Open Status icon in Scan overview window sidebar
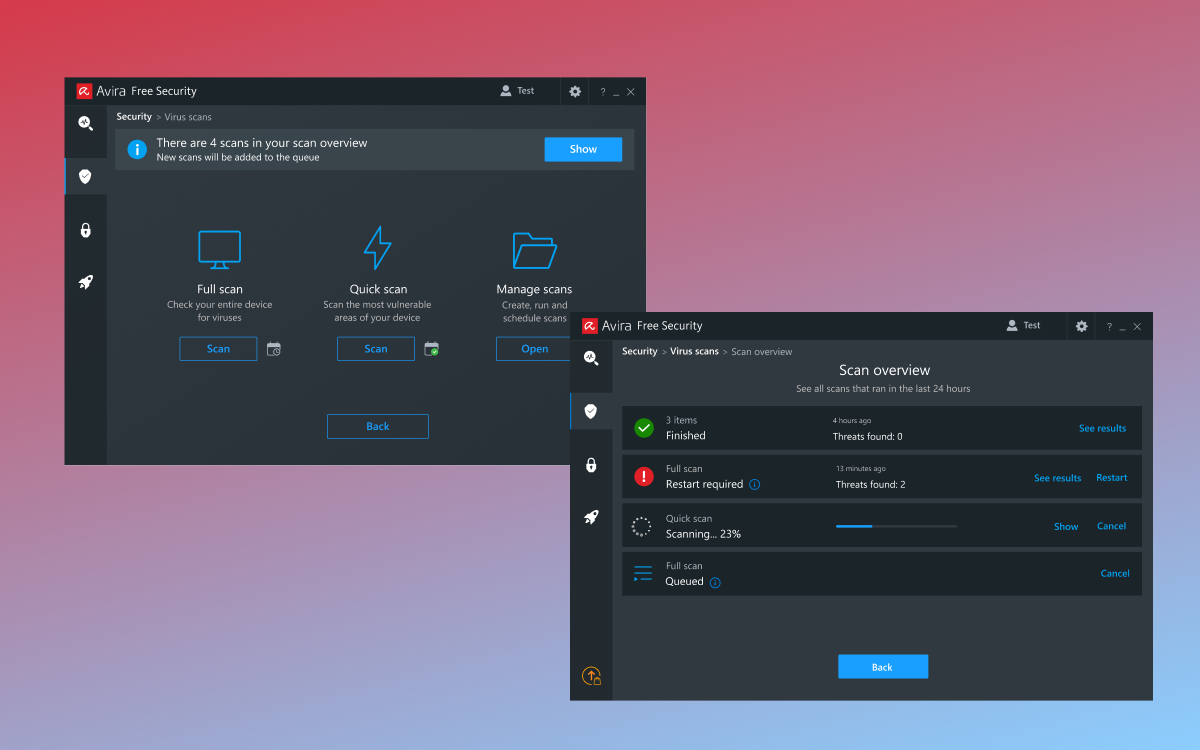The width and height of the screenshot is (1200, 750). pos(591,358)
